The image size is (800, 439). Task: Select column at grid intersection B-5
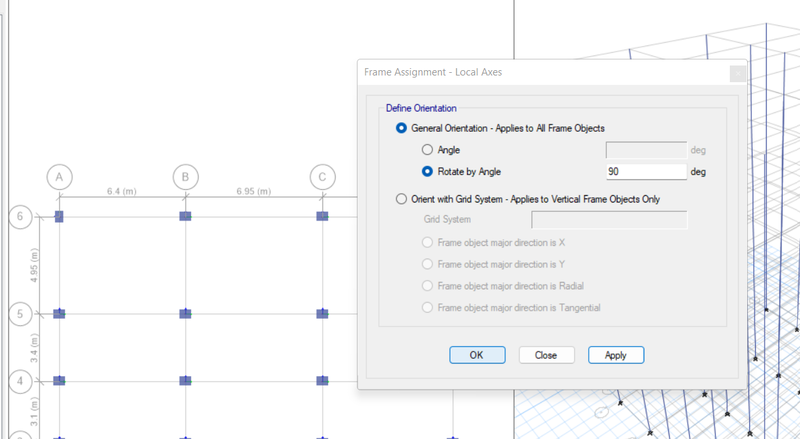pyautogui.click(x=185, y=313)
